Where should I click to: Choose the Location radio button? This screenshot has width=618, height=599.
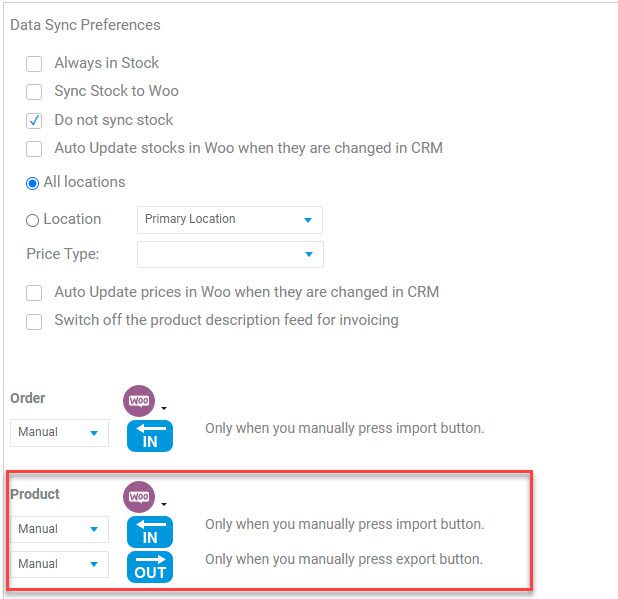pyautogui.click(x=32, y=220)
